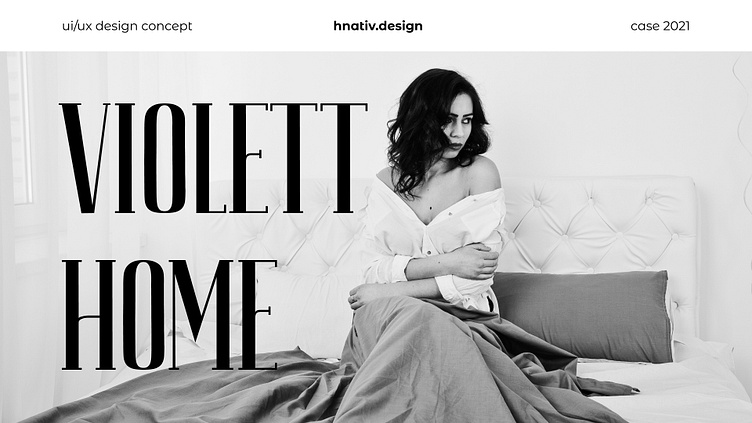752x423 pixels.
Task: Click the bright window on left edge
Action: pos(20,127)
